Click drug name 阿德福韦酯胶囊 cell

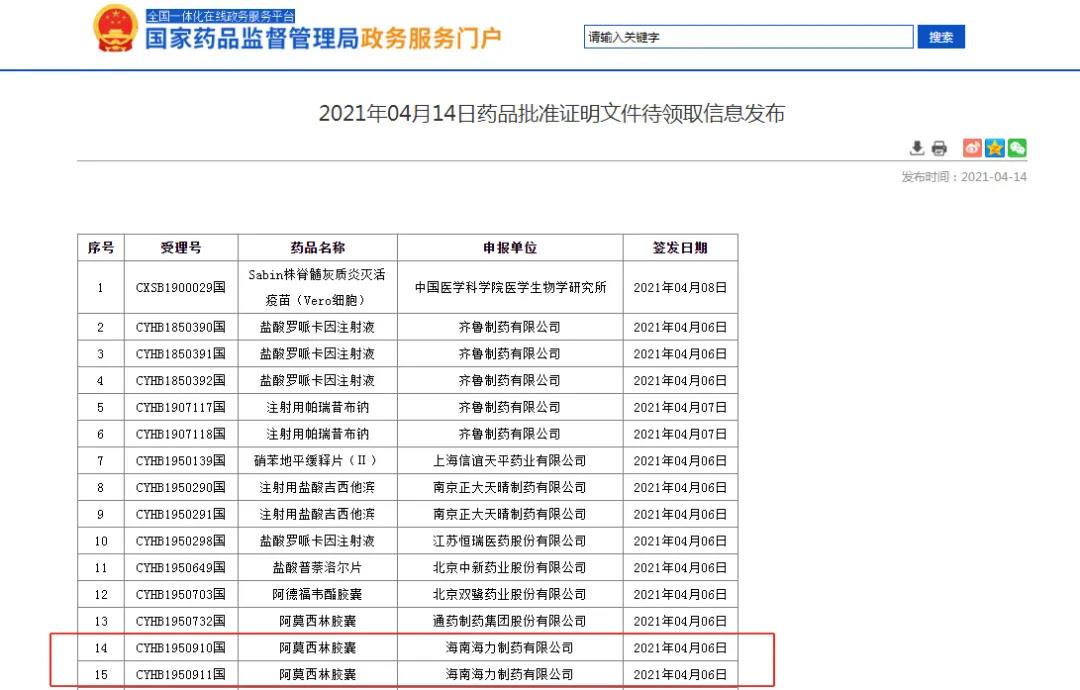(317, 595)
